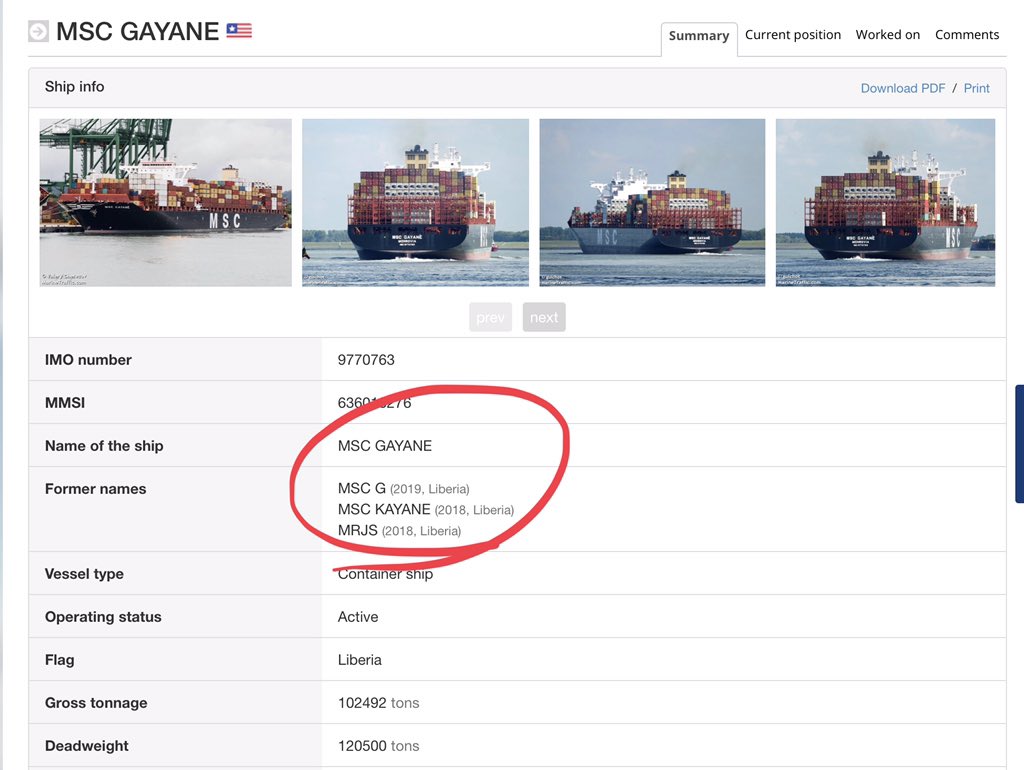This screenshot has height=770, width=1024.
Task: Open the Comments tab
Action: coord(967,35)
